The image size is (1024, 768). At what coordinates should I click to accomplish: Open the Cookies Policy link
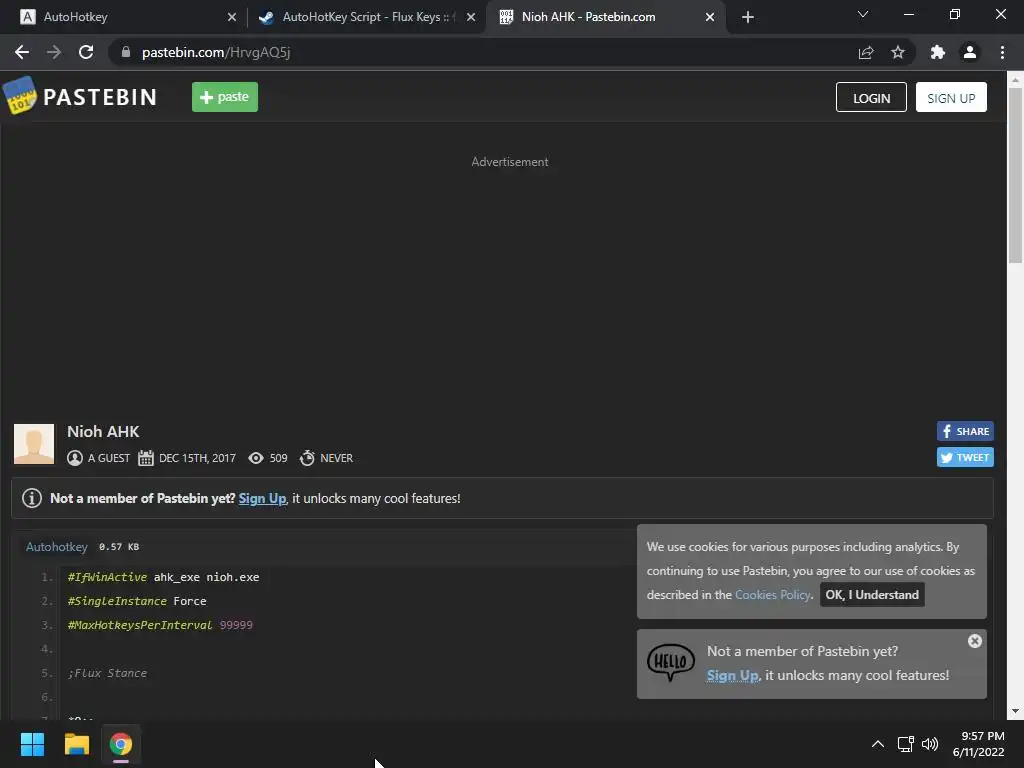[x=773, y=595]
